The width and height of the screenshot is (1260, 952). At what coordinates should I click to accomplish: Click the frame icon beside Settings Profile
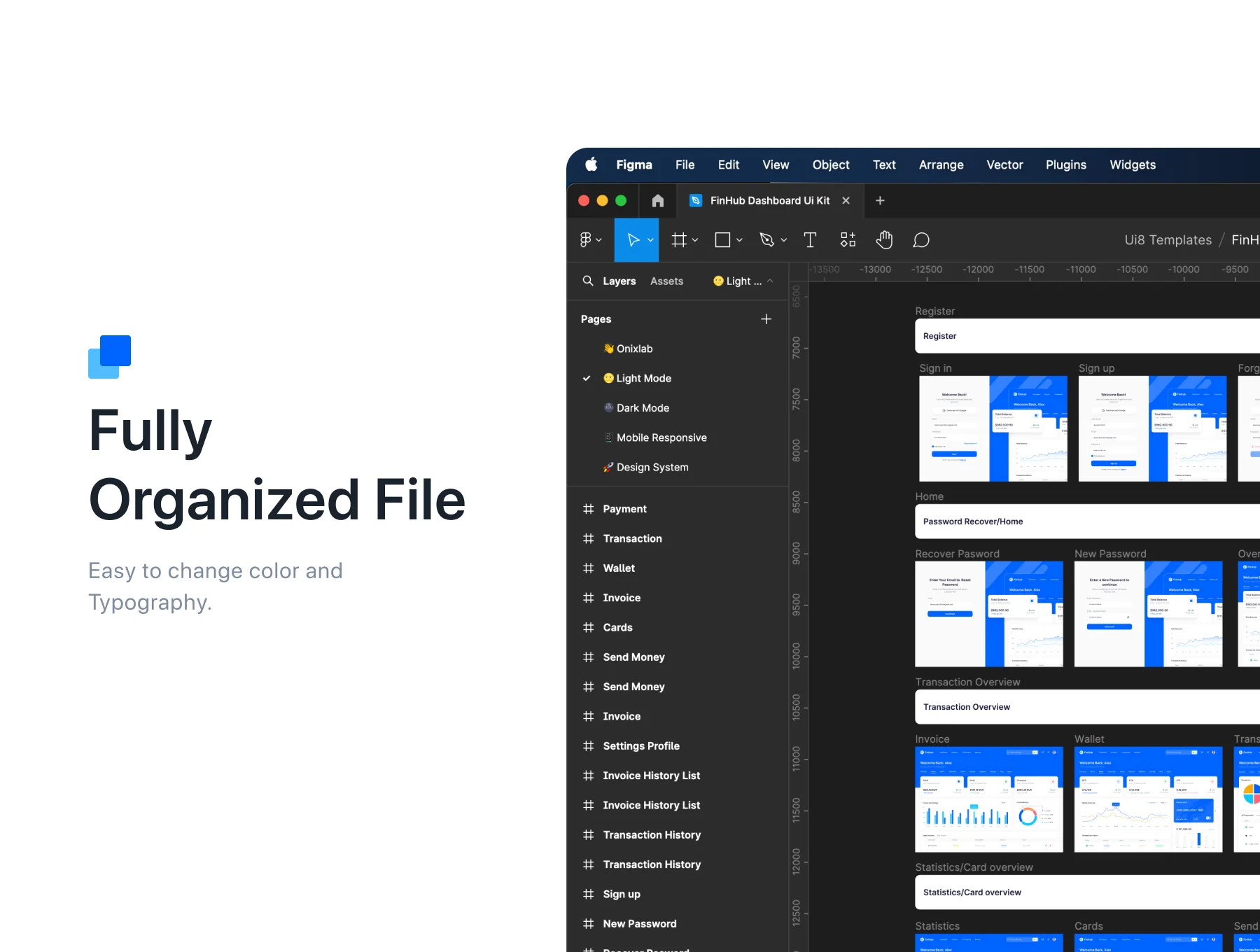pos(588,746)
